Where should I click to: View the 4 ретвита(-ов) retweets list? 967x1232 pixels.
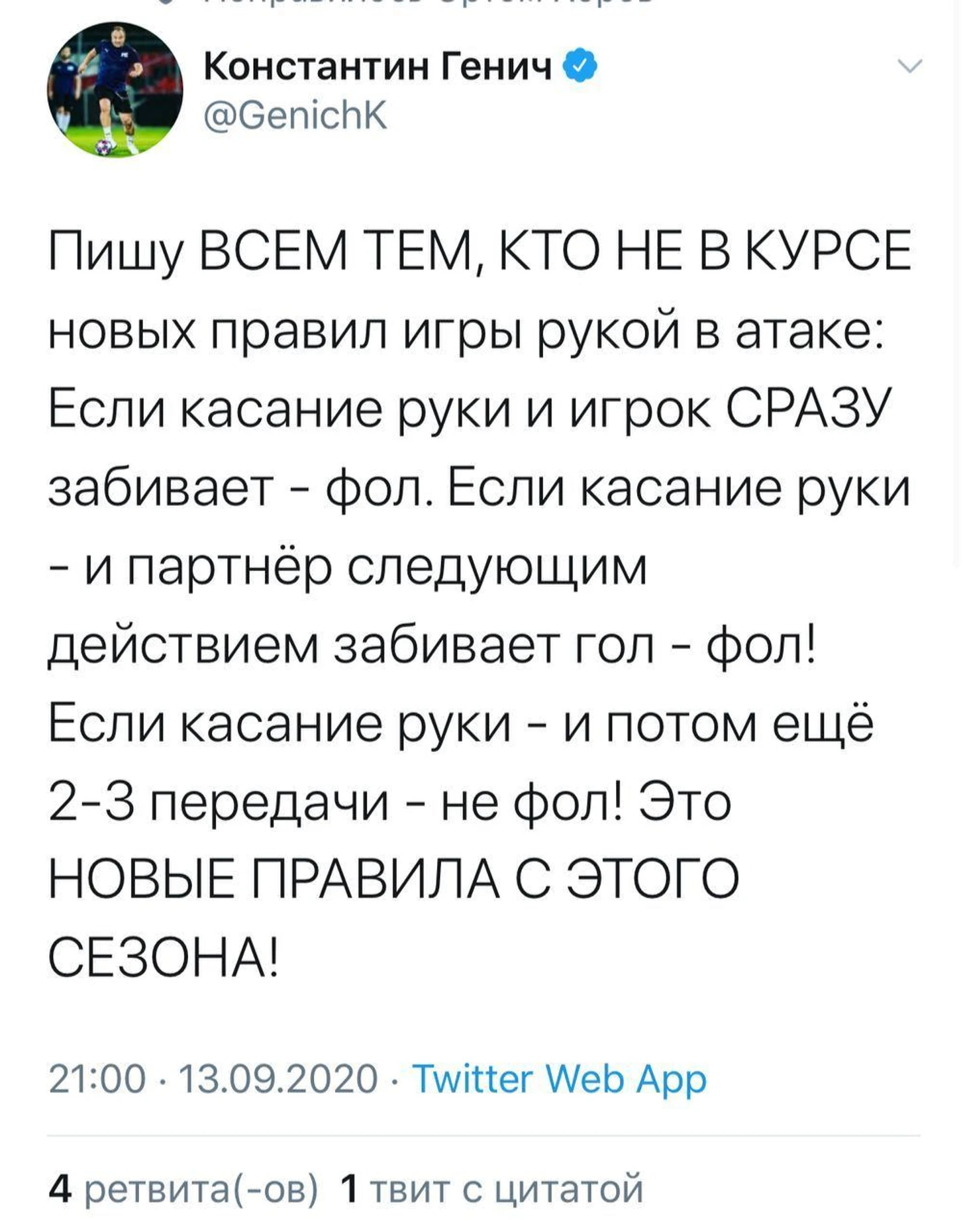[183, 1189]
